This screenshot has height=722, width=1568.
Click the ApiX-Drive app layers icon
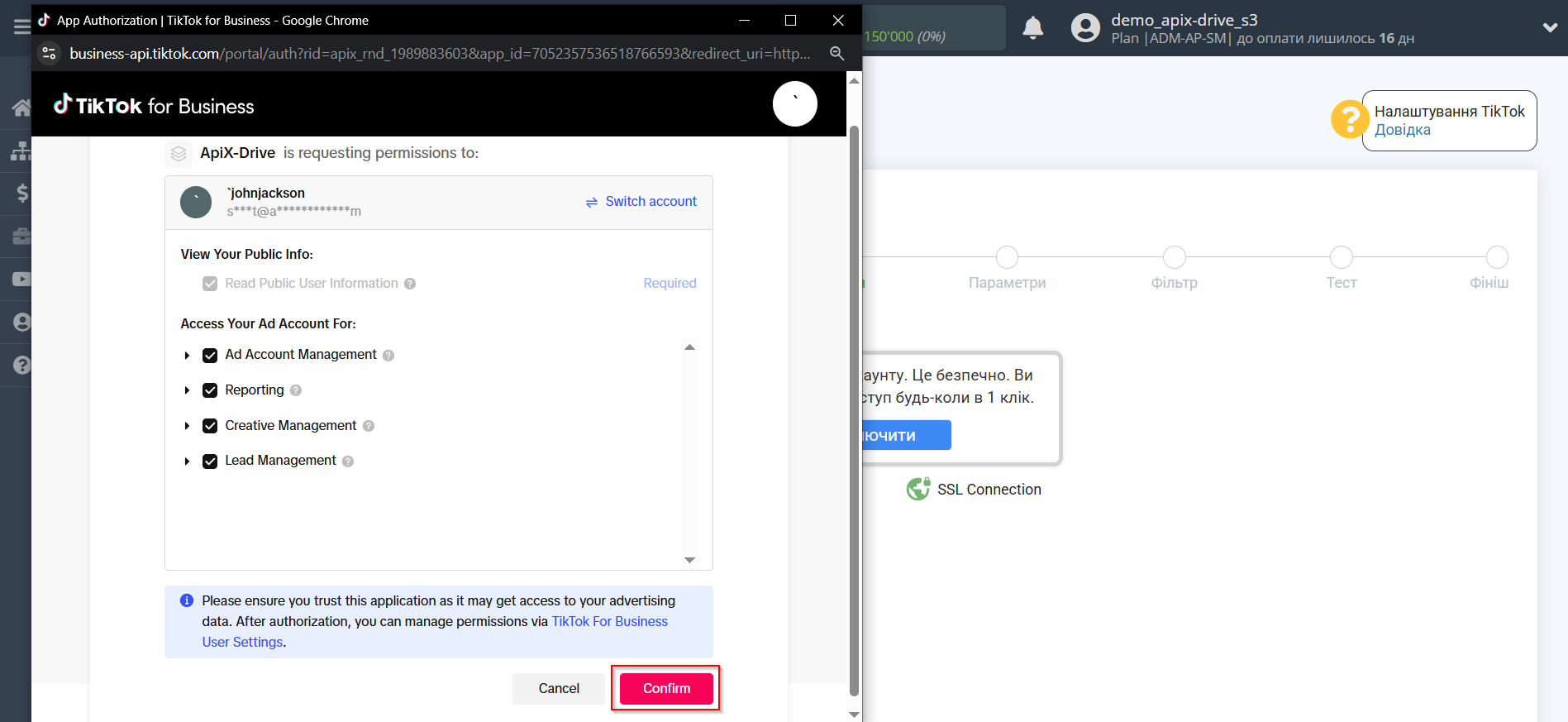coord(179,154)
